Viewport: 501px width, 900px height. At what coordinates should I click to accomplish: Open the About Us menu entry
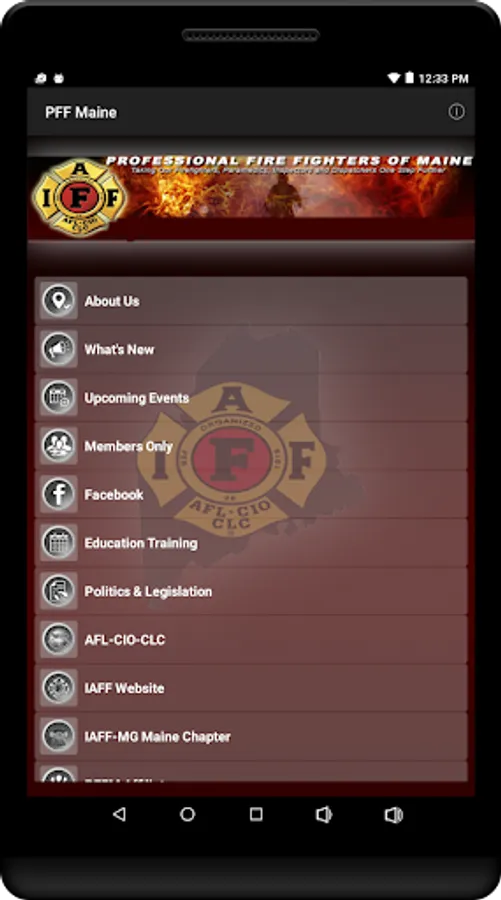pos(251,301)
